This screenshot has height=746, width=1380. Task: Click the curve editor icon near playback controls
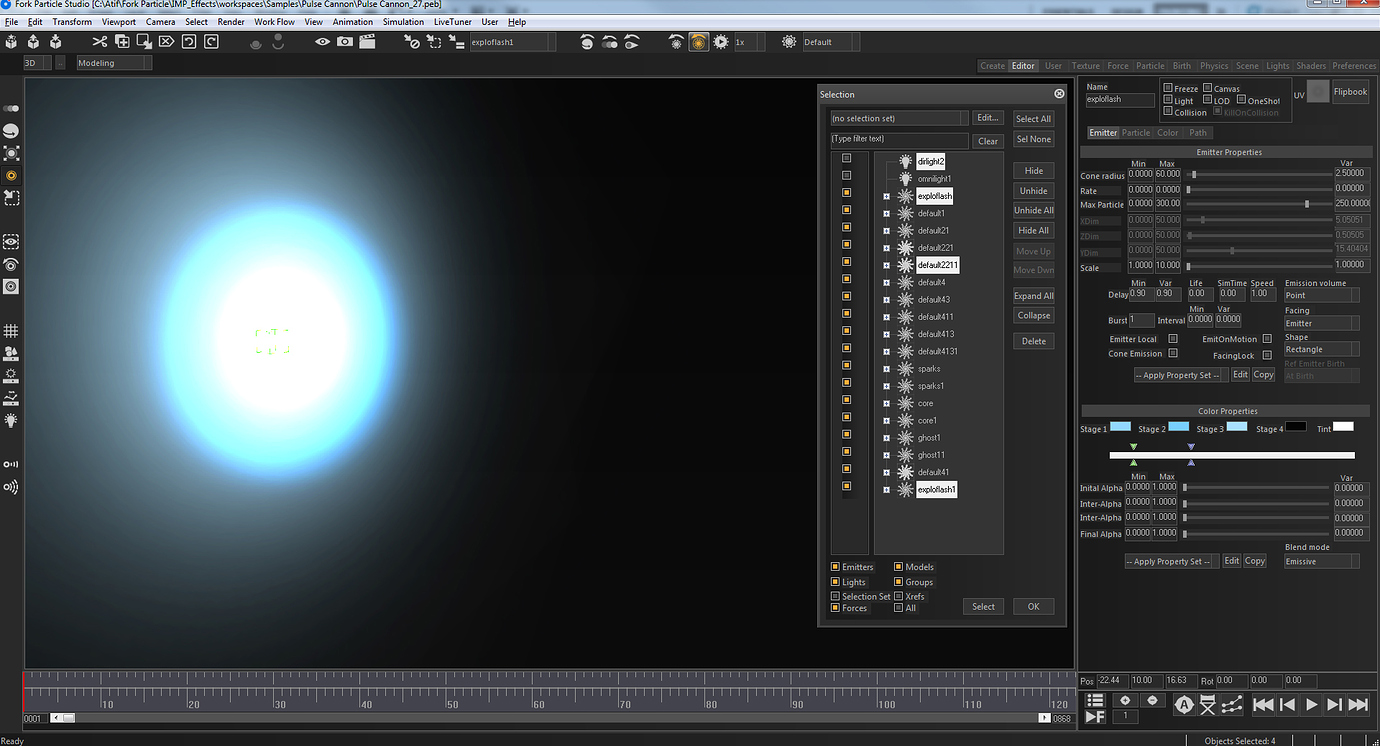tap(1231, 704)
